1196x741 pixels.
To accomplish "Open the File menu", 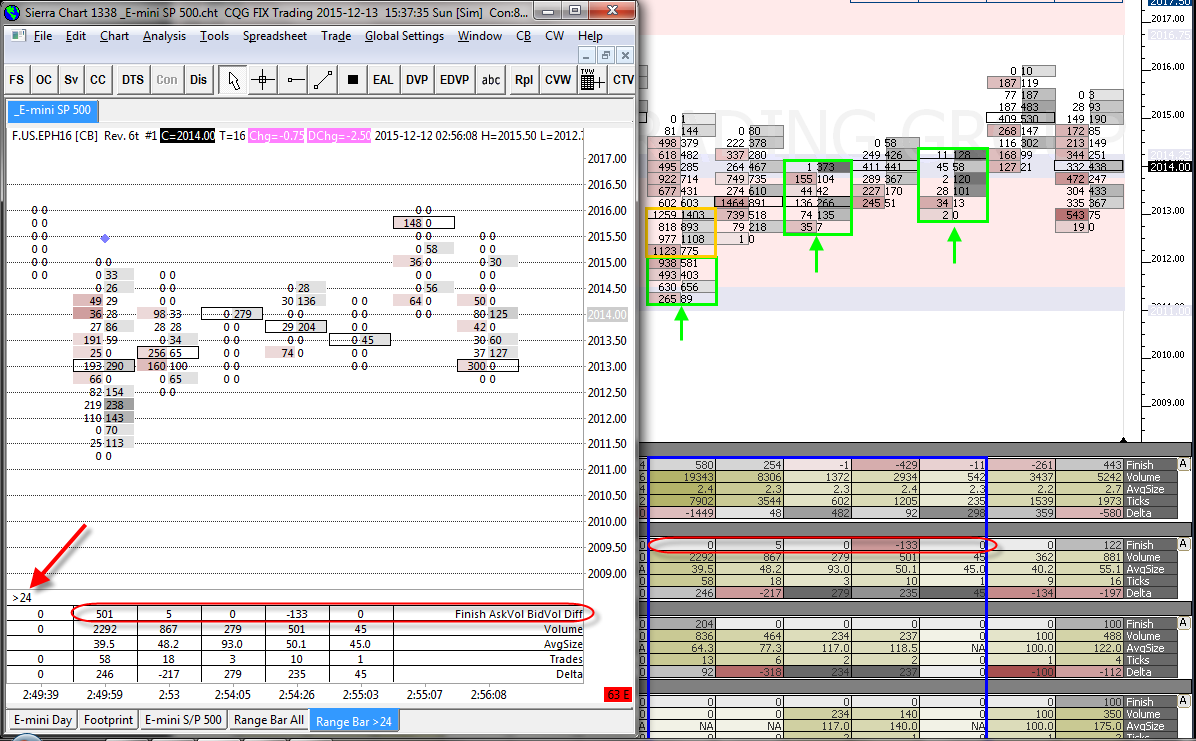I will coord(43,36).
